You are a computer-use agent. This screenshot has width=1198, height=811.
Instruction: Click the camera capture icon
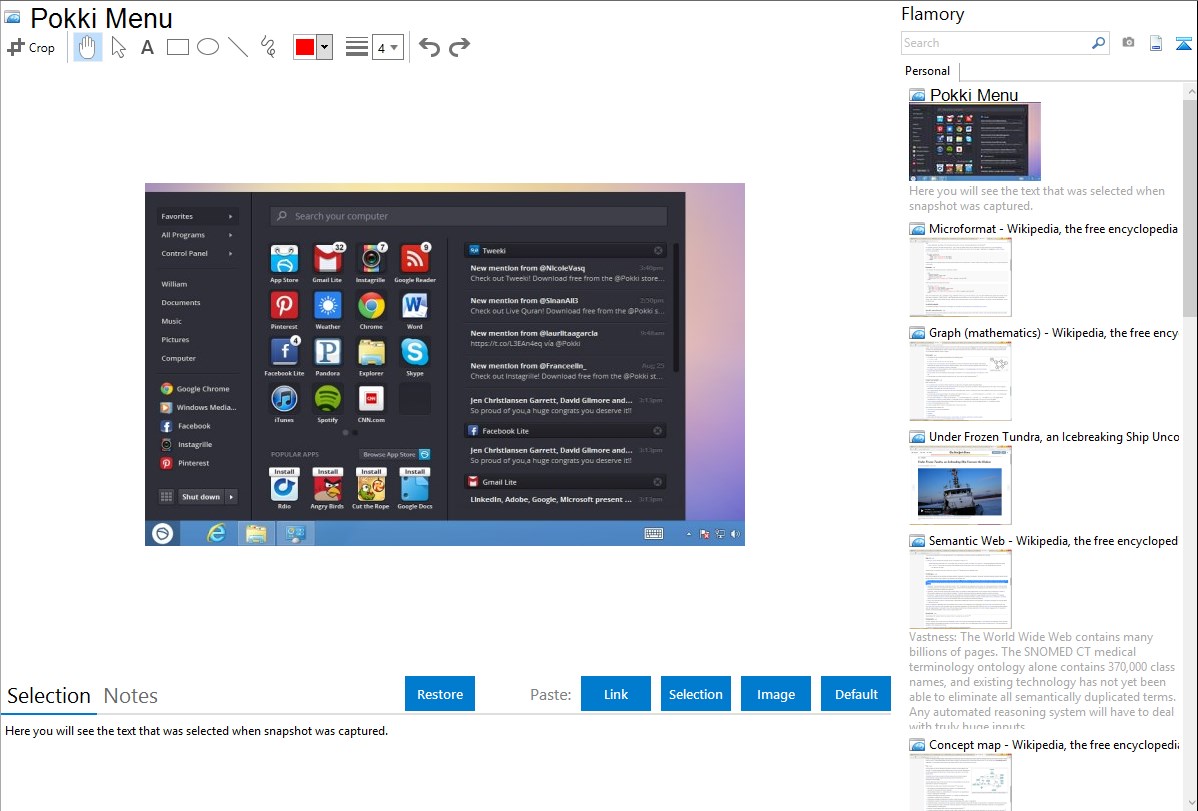pyautogui.click(x=1128, y=43)
